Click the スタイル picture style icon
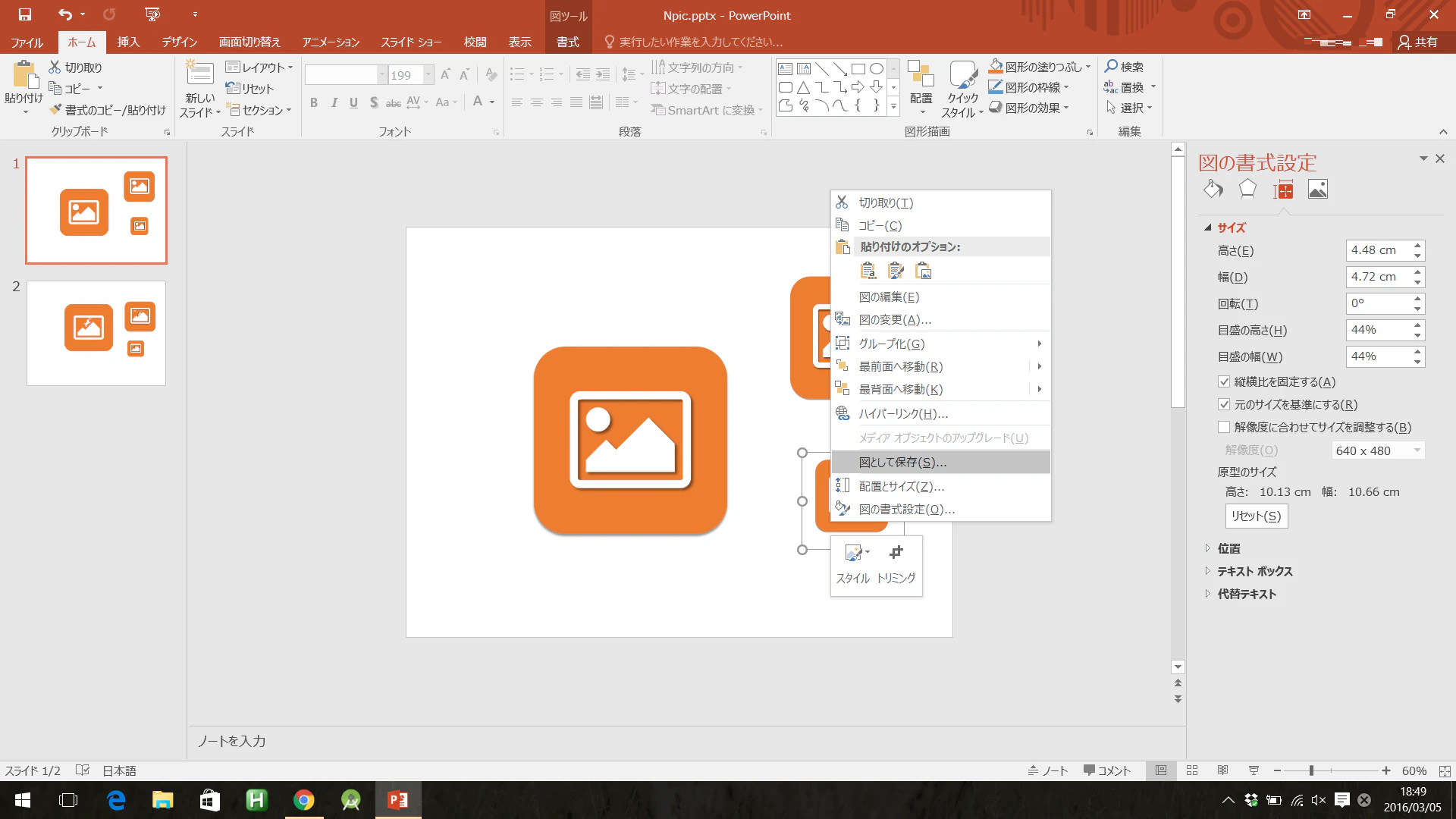The height and width of the screenshot is (819, 1456). (x=853, y=553)
